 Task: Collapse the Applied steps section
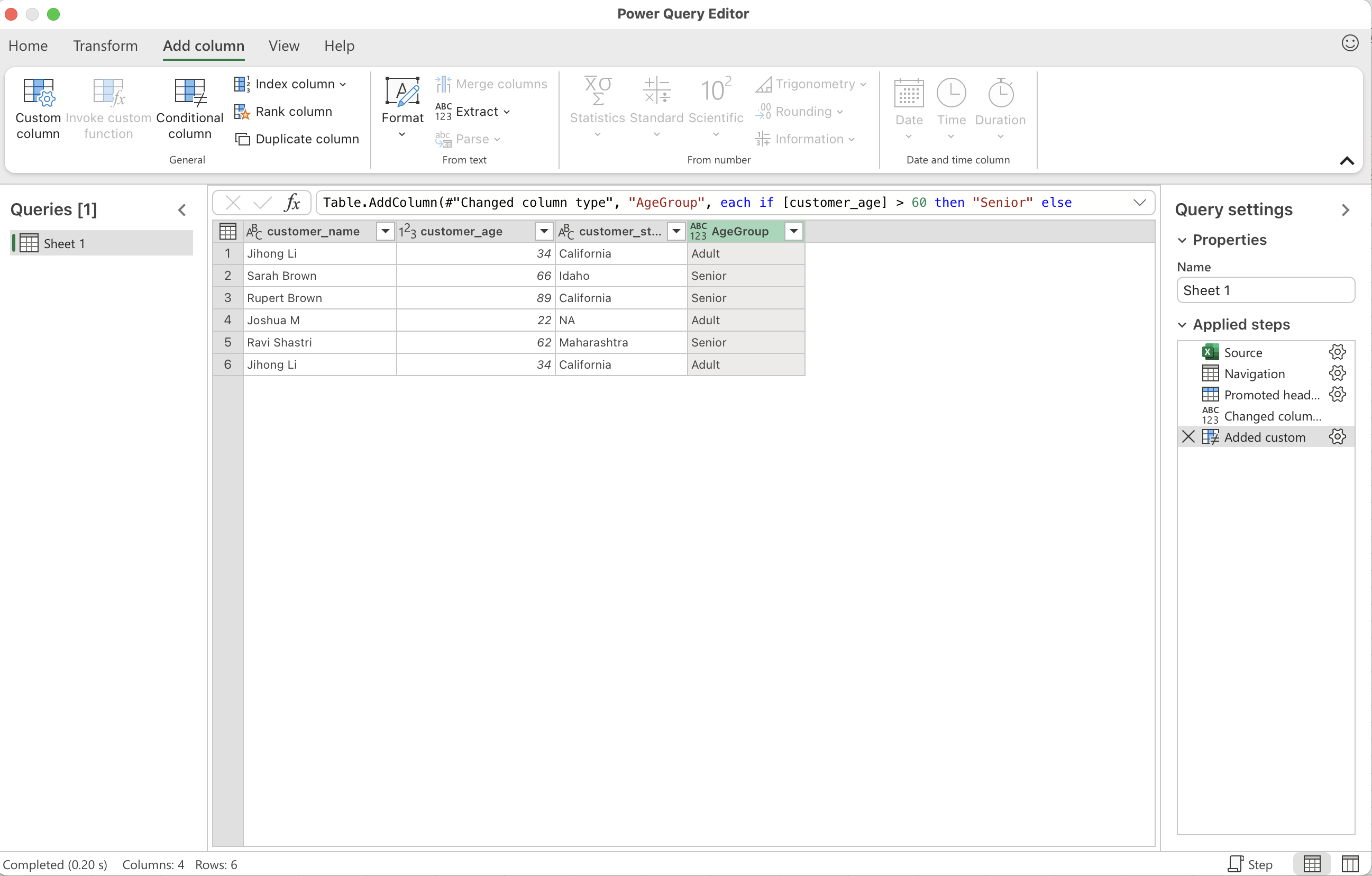click(1182, 325)
